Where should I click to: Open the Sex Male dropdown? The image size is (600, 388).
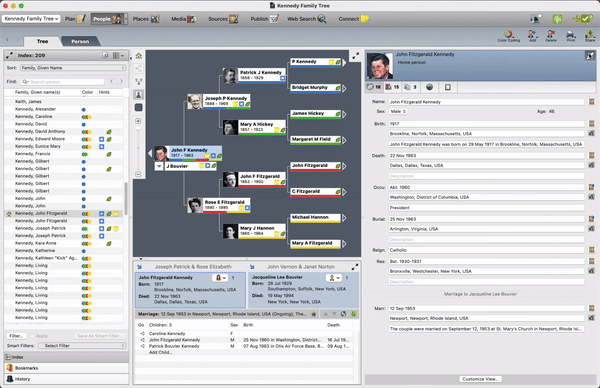point(398,111)
